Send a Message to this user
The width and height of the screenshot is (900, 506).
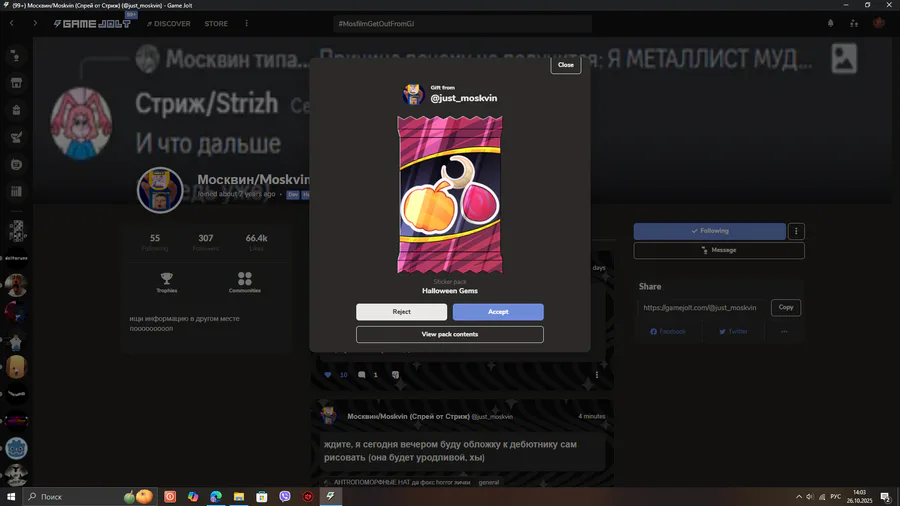[x=719, y=250]
